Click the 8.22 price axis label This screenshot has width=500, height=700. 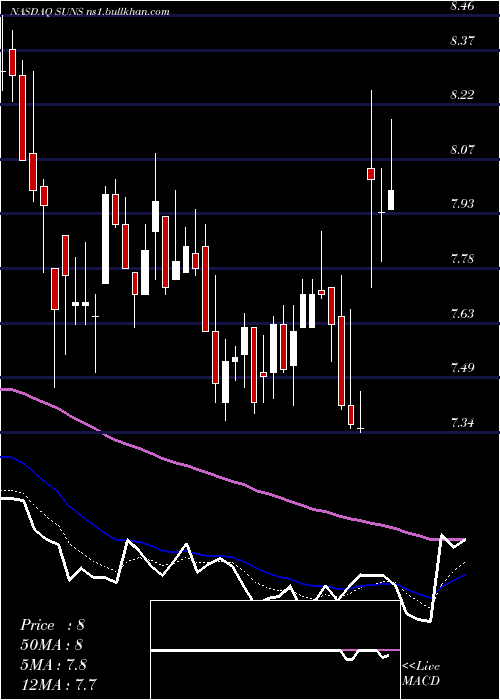pyautogui.click(x=462, y=95)
